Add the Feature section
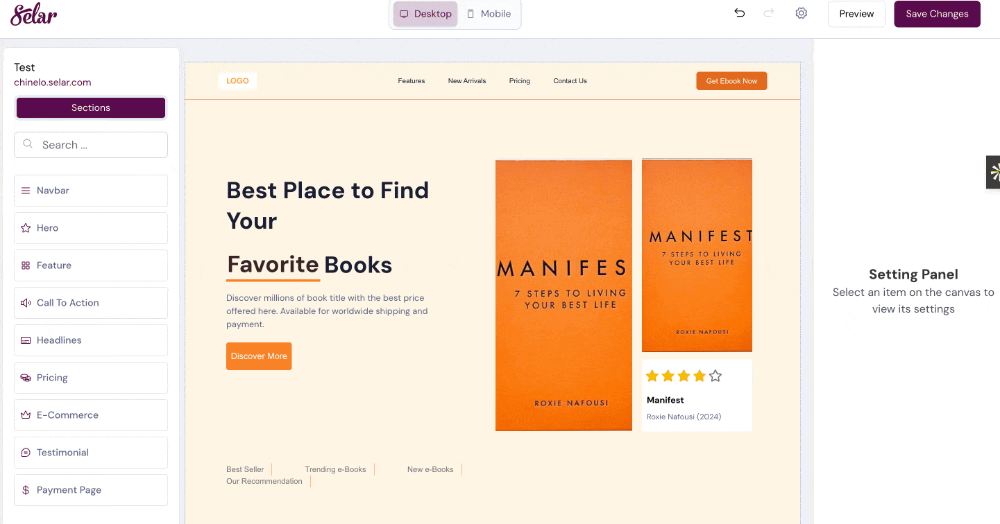Screen dimensions: 1000x524 pyautogui.click(x=91, y=266)
